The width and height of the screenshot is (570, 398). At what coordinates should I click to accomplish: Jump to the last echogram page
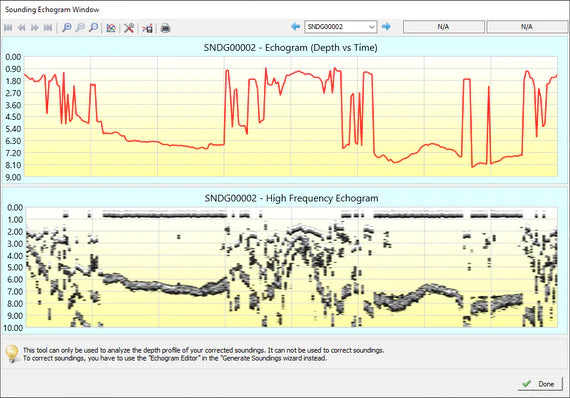(x=48, y=28)
